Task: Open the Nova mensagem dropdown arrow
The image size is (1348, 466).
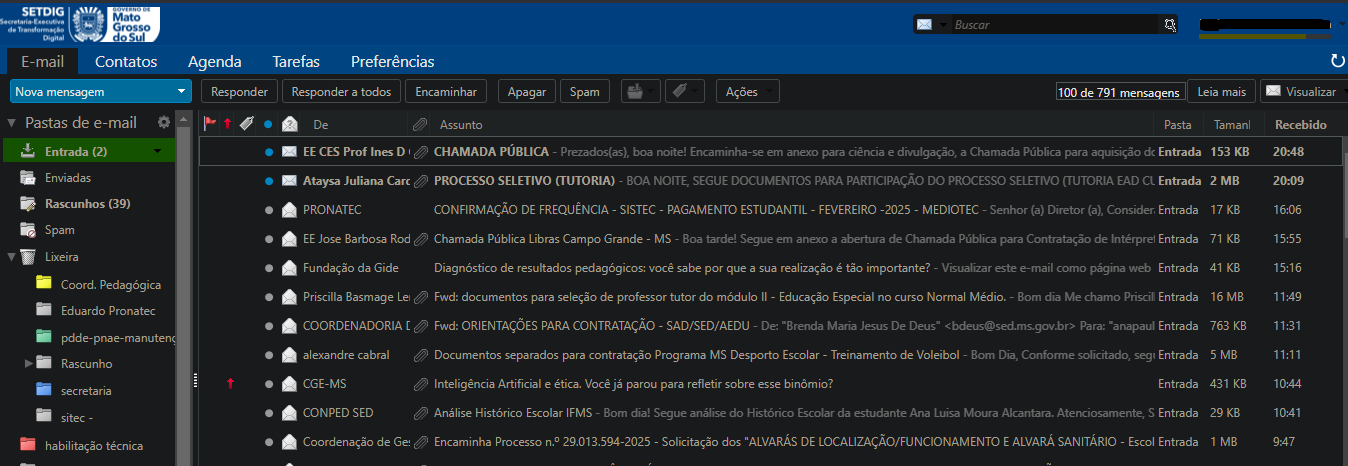Action: pyautogui.click(x=181, y=92)
